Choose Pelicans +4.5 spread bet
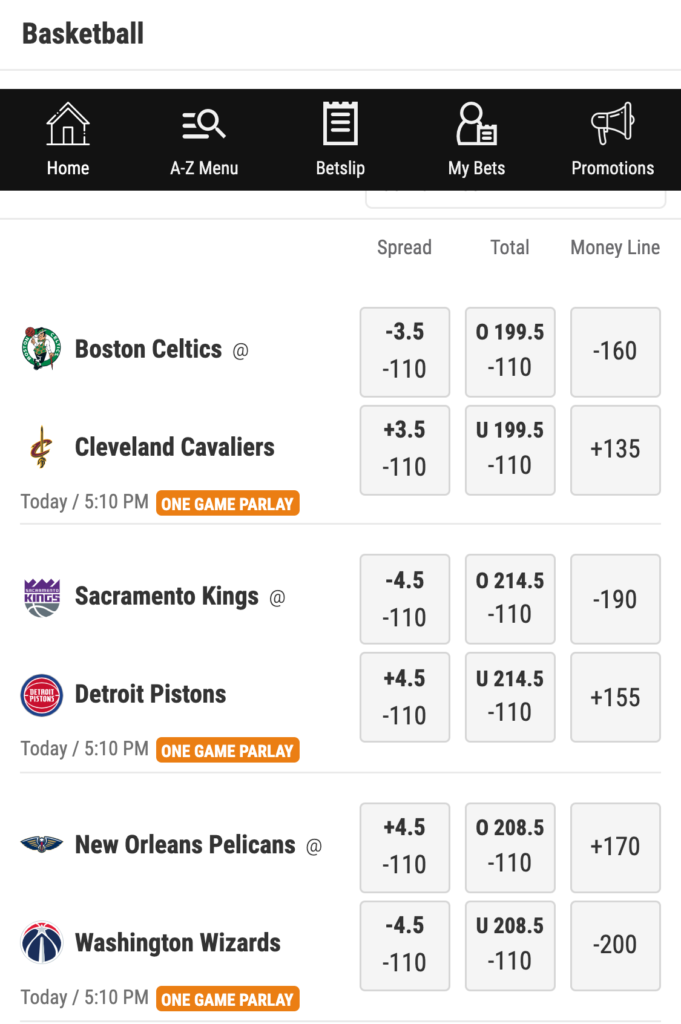Viewport: 681px width, 1024px height. coord(404,846)
